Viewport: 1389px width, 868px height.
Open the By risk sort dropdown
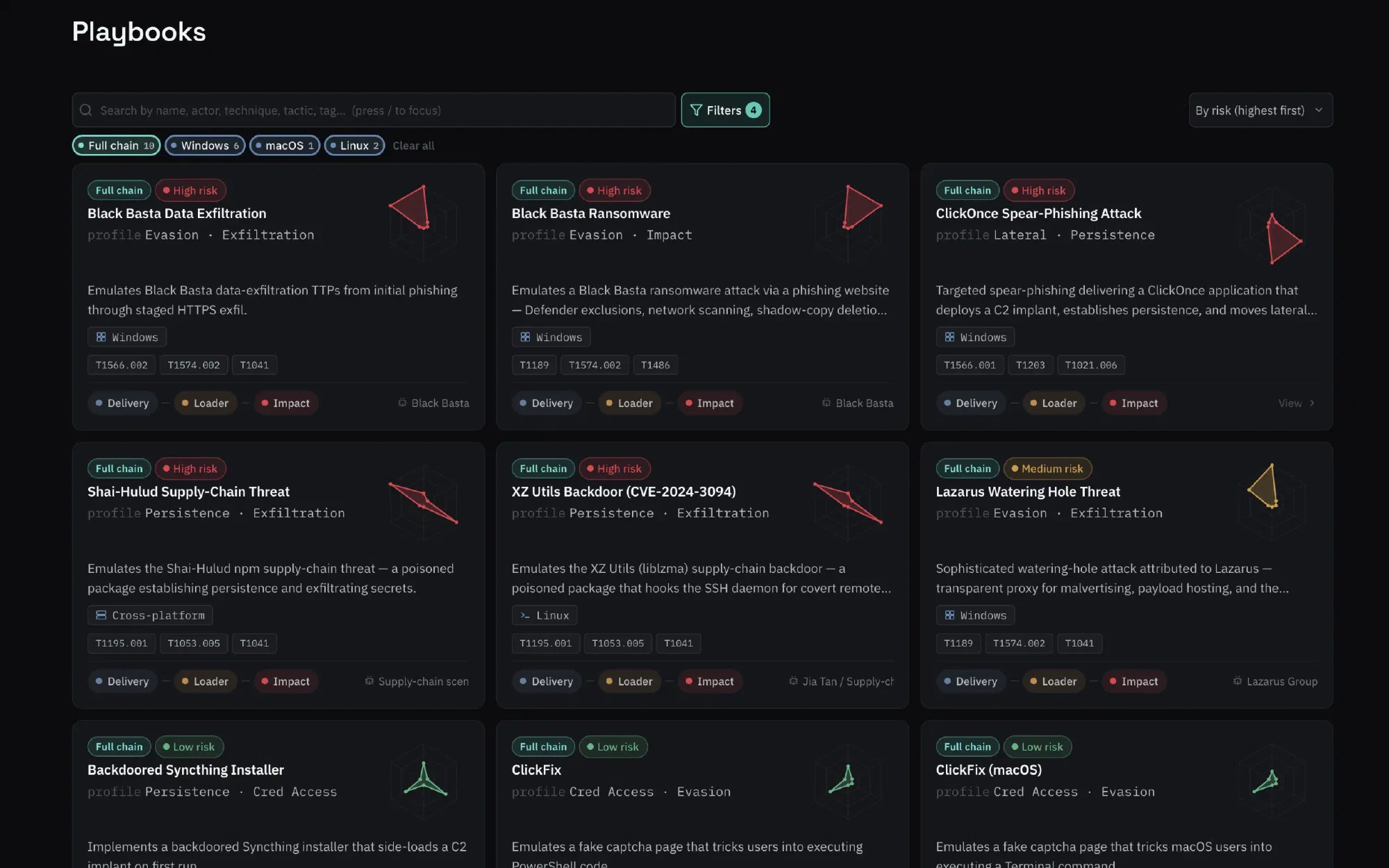1261,110
